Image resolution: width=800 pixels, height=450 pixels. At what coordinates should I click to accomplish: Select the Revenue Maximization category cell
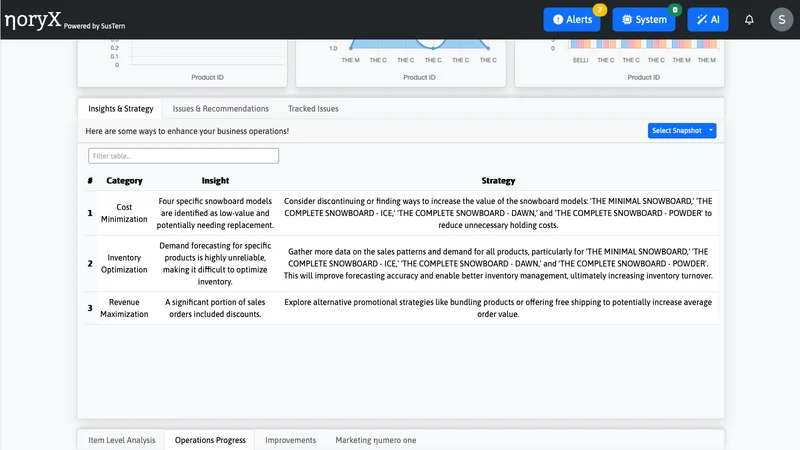(124, 308)
